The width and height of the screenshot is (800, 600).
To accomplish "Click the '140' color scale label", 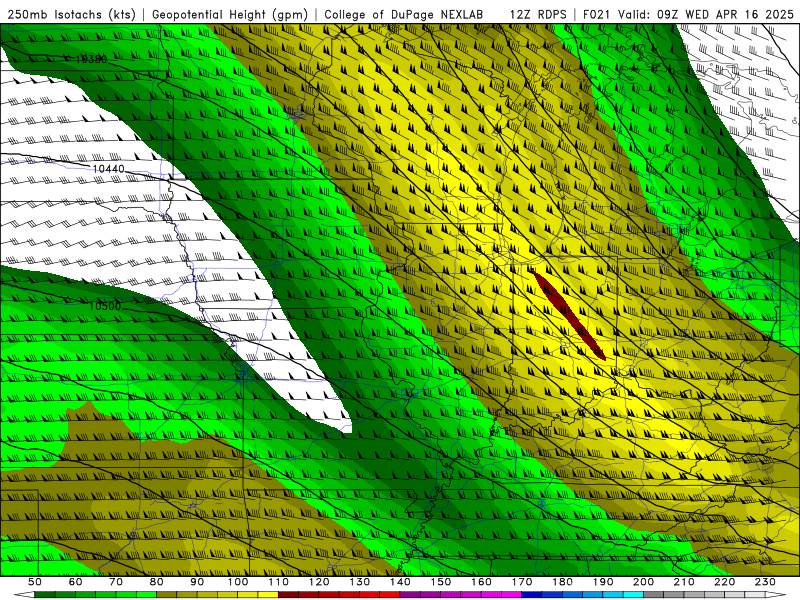I will click(400, 582).
